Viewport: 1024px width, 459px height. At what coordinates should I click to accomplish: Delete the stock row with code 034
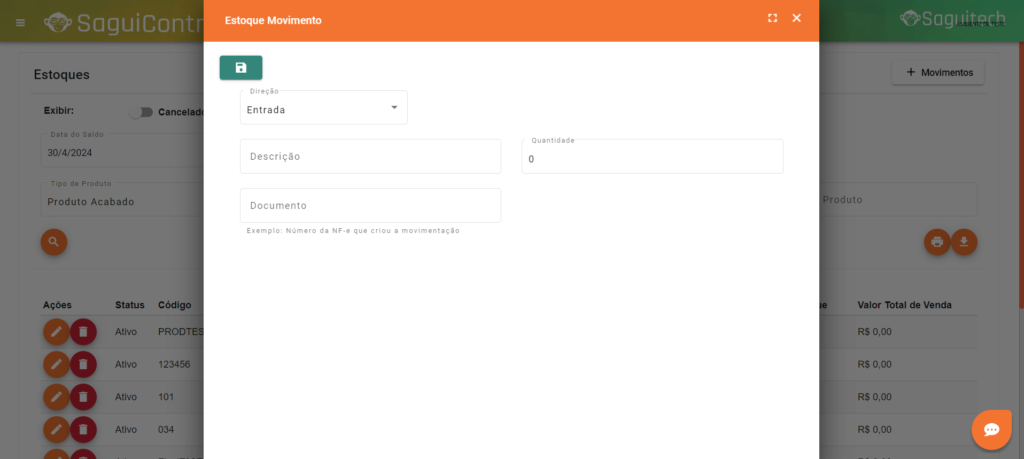84,430
